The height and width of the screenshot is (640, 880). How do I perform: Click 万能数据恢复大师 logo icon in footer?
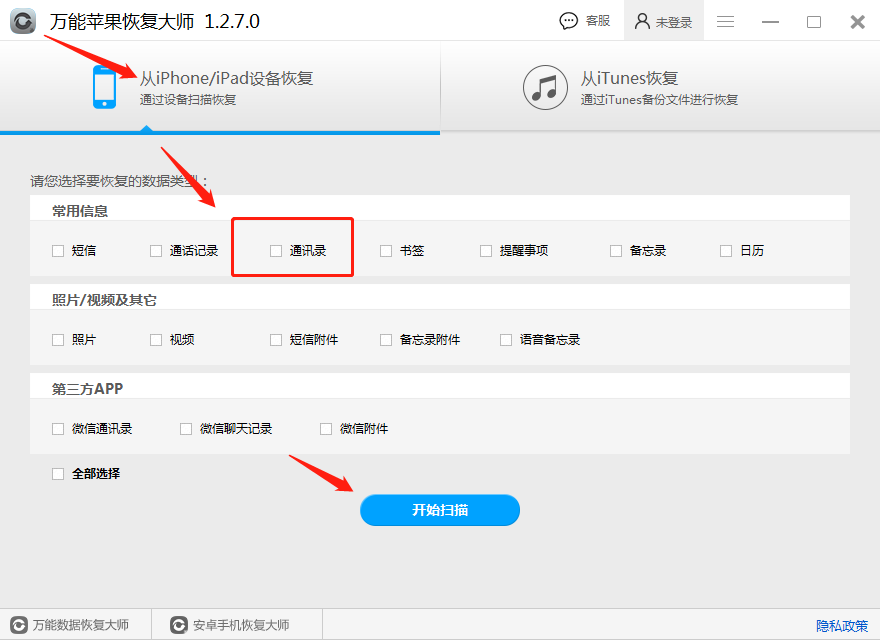click(x=19, y=625)
